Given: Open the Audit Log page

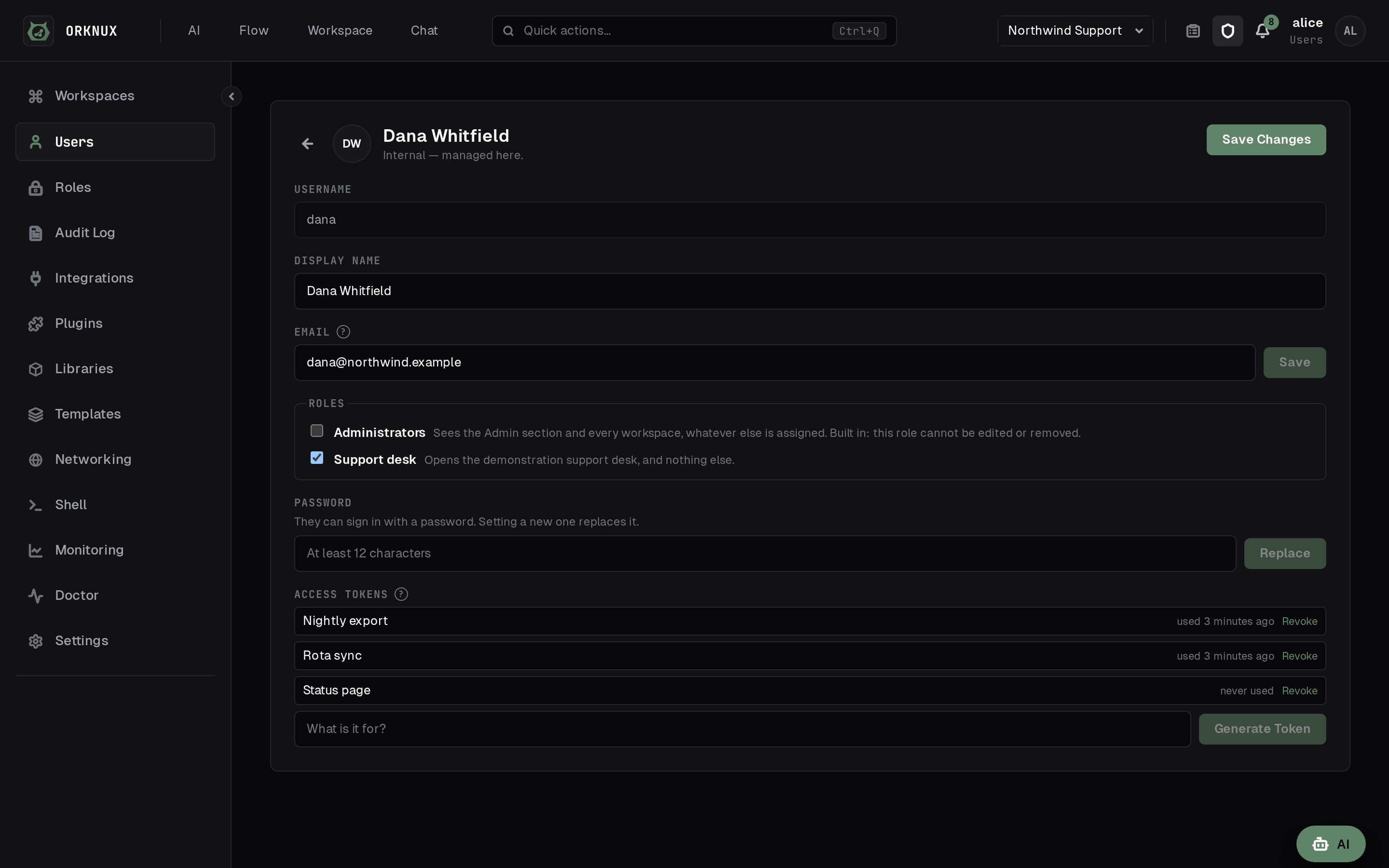Looking at the screenshot, I should pyautogui.click(x=115, y=232).
